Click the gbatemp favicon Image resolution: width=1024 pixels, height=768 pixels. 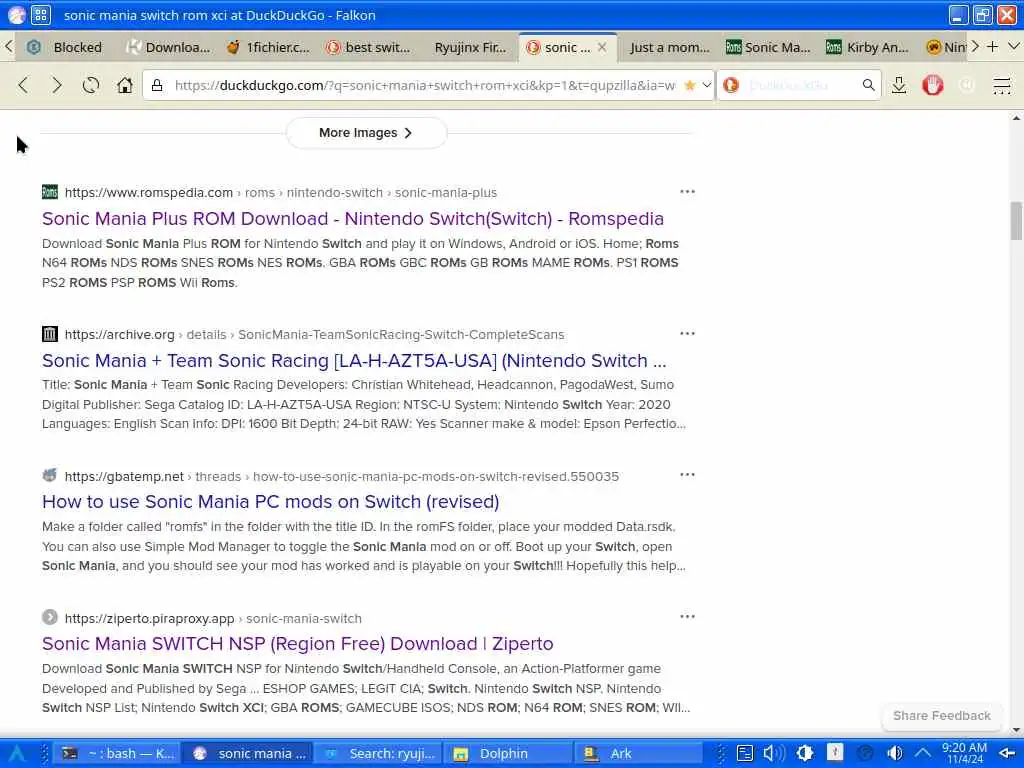[50, 475]
